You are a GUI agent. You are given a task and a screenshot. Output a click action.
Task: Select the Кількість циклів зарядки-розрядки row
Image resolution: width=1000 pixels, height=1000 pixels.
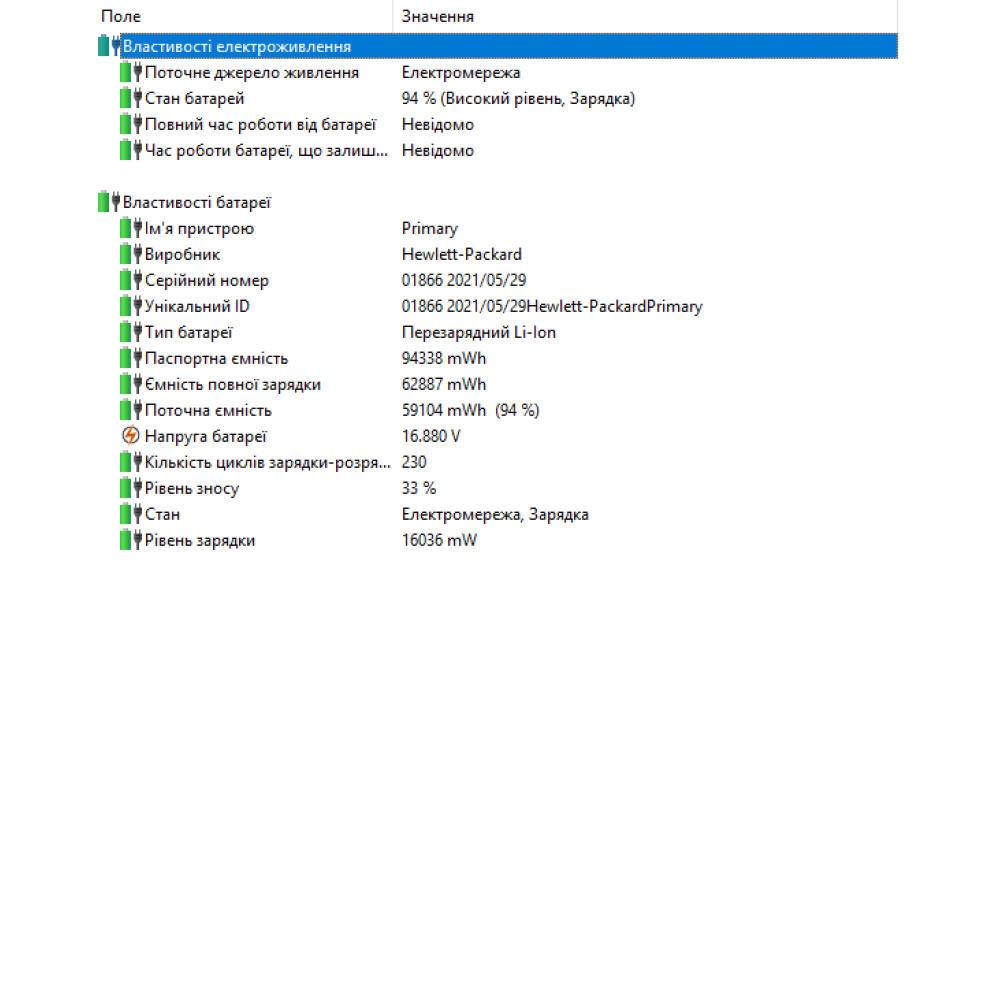pos(266,462)
